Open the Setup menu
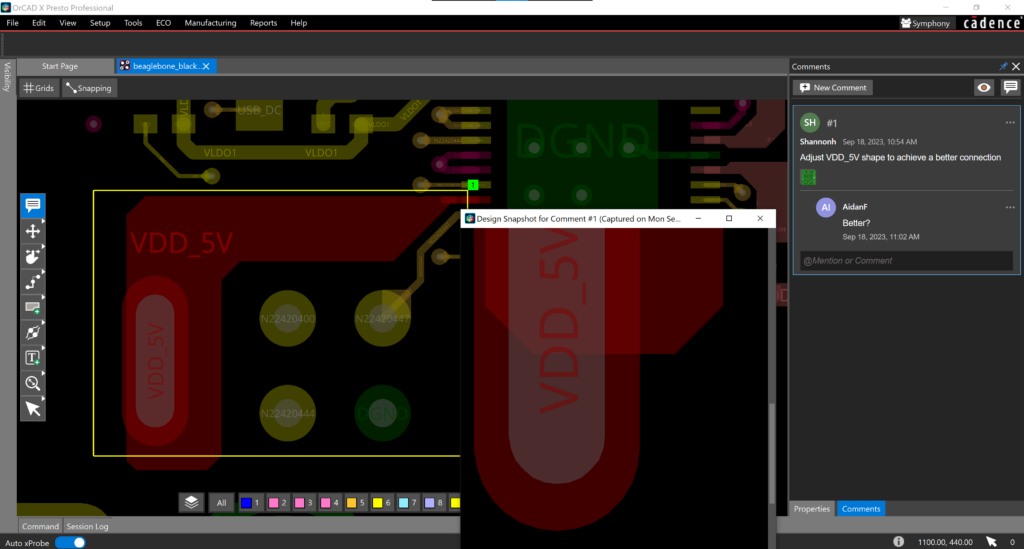 (x=100, y=23)
